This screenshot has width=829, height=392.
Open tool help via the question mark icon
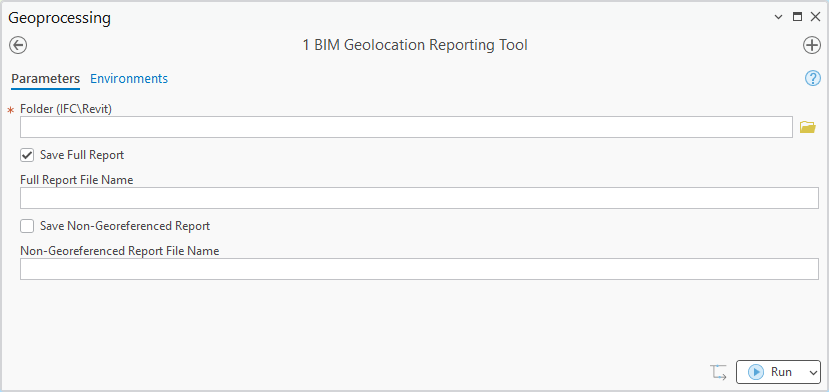click(813, 79)
